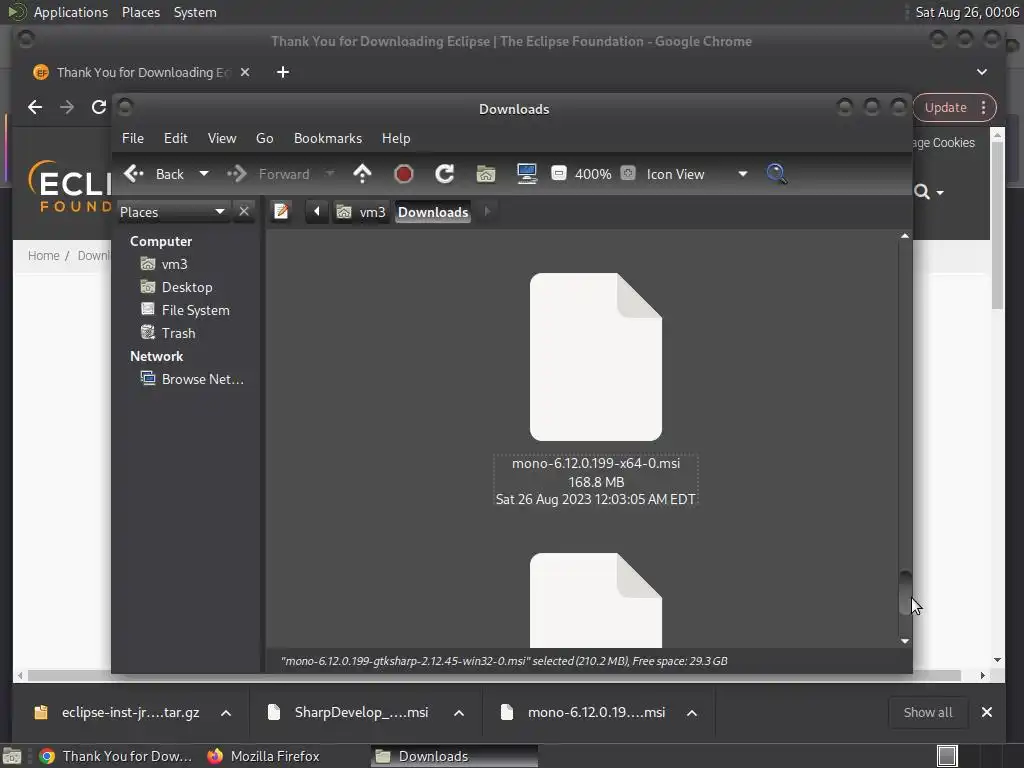Open the Applications system menu
This screenshot has height=768, width=1024.
click(71, 12)
